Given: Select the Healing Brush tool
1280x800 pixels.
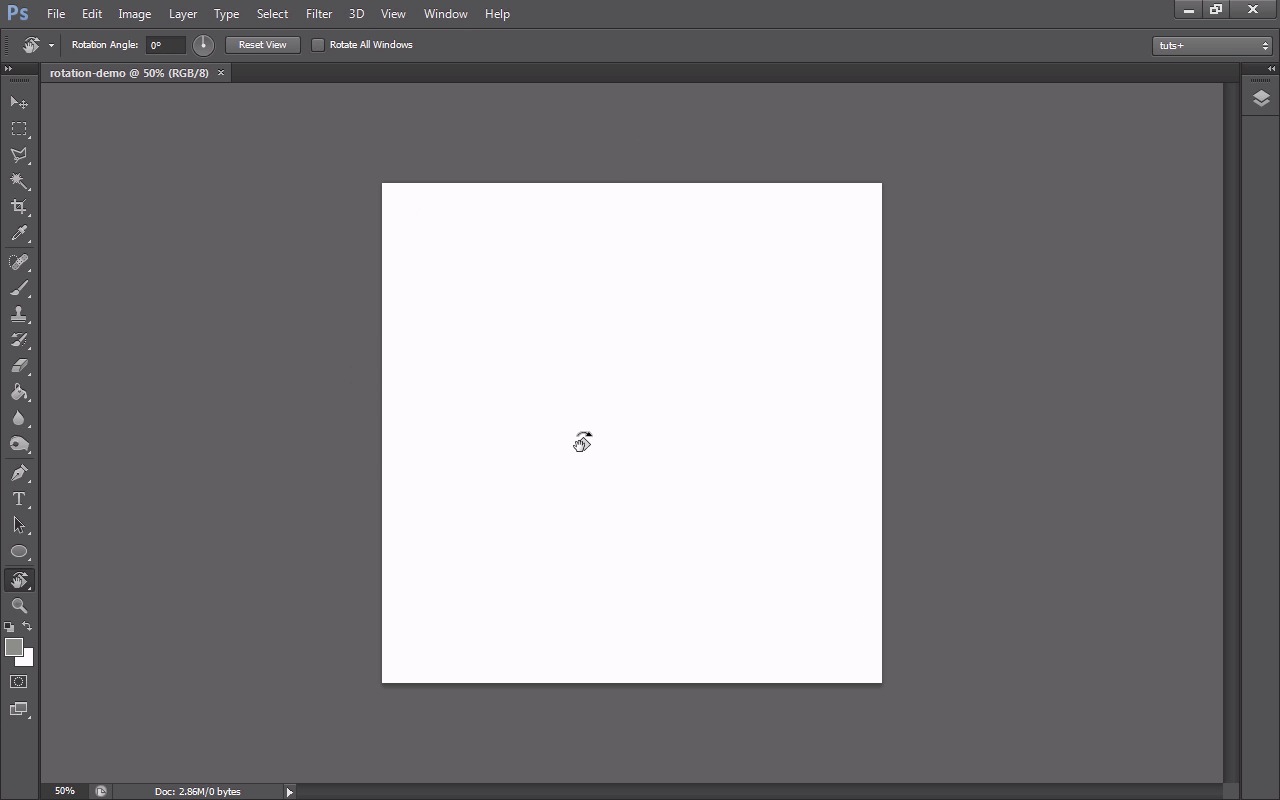Looking at the screenshot, I should [x=19, y=262].
